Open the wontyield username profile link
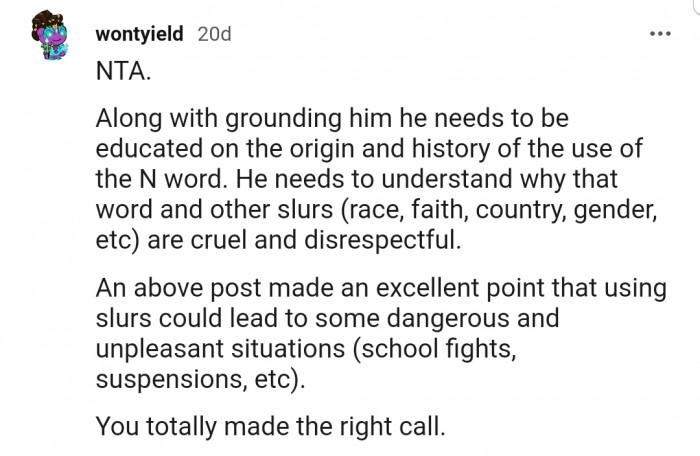 pyautogui.click(x=139, y=34)
